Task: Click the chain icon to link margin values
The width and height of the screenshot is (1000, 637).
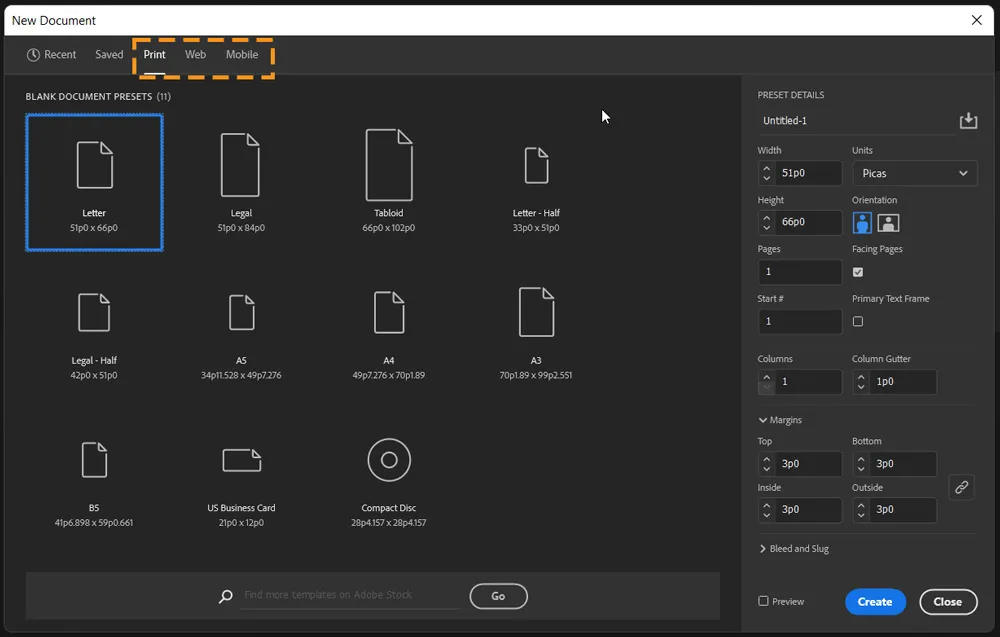Action: coord(961,487)
